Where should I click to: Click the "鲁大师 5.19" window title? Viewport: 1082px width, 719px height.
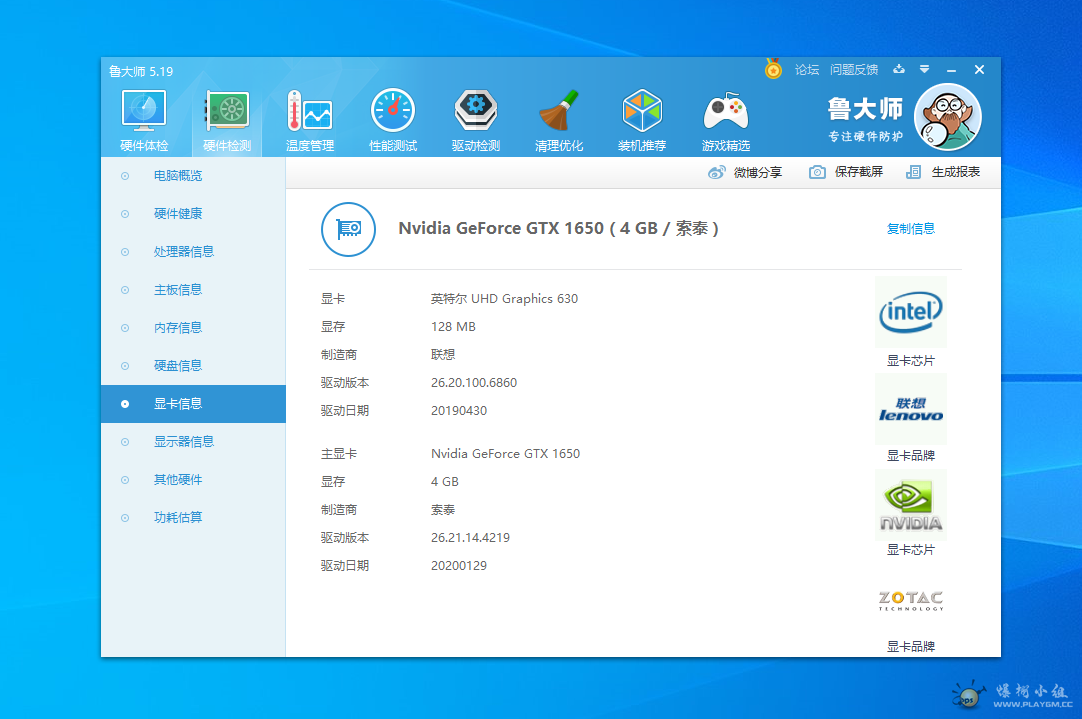coord(141,71)
